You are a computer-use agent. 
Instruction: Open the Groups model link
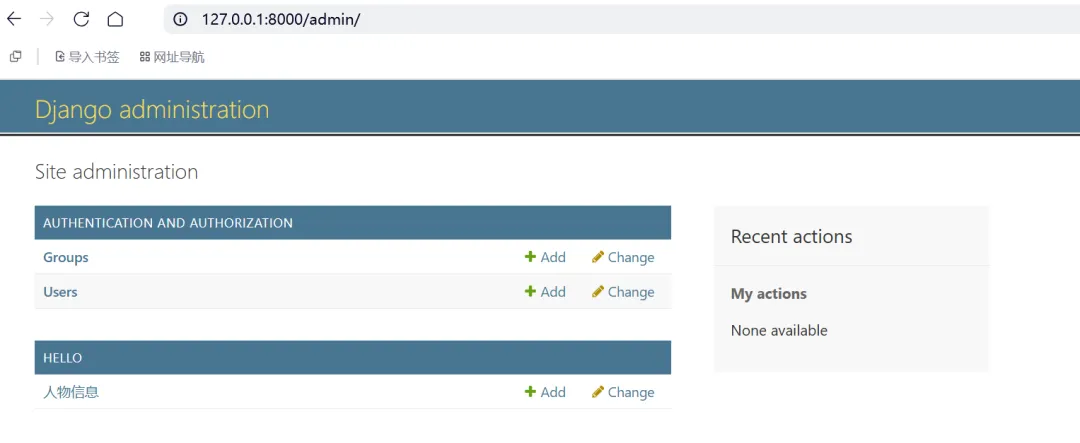pos(66,257)
